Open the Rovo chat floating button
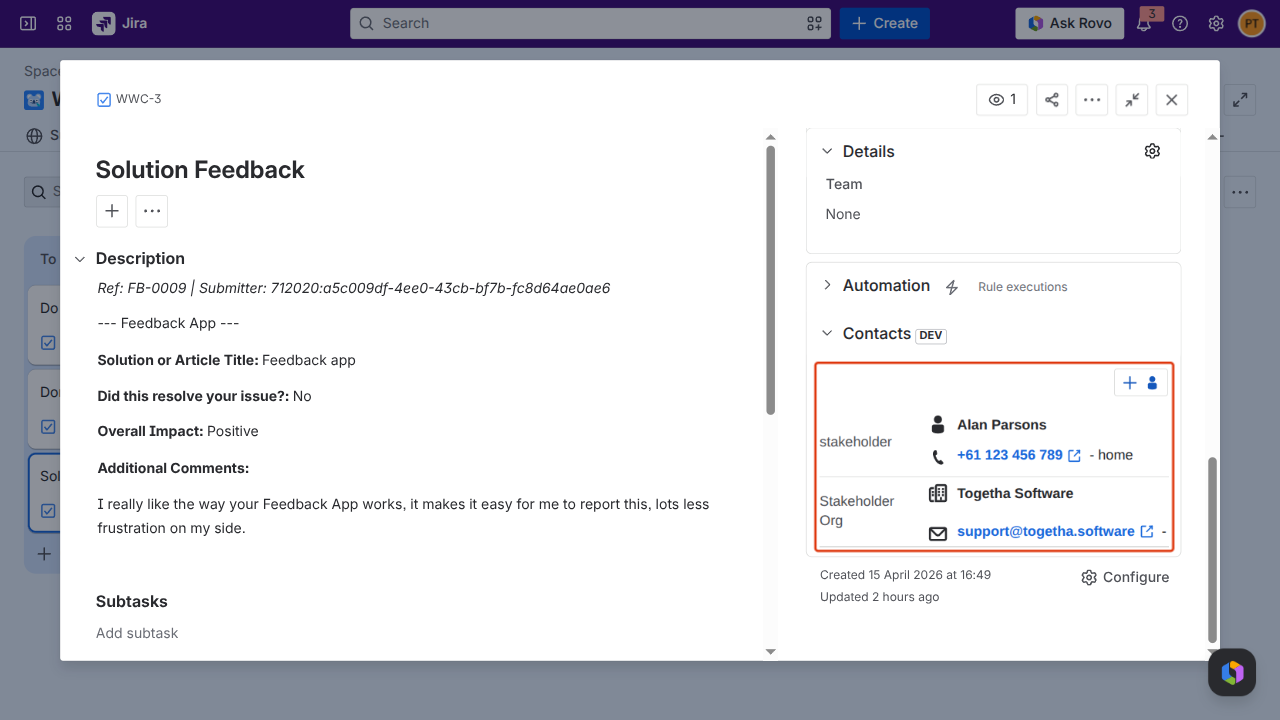 point(1232,672)
